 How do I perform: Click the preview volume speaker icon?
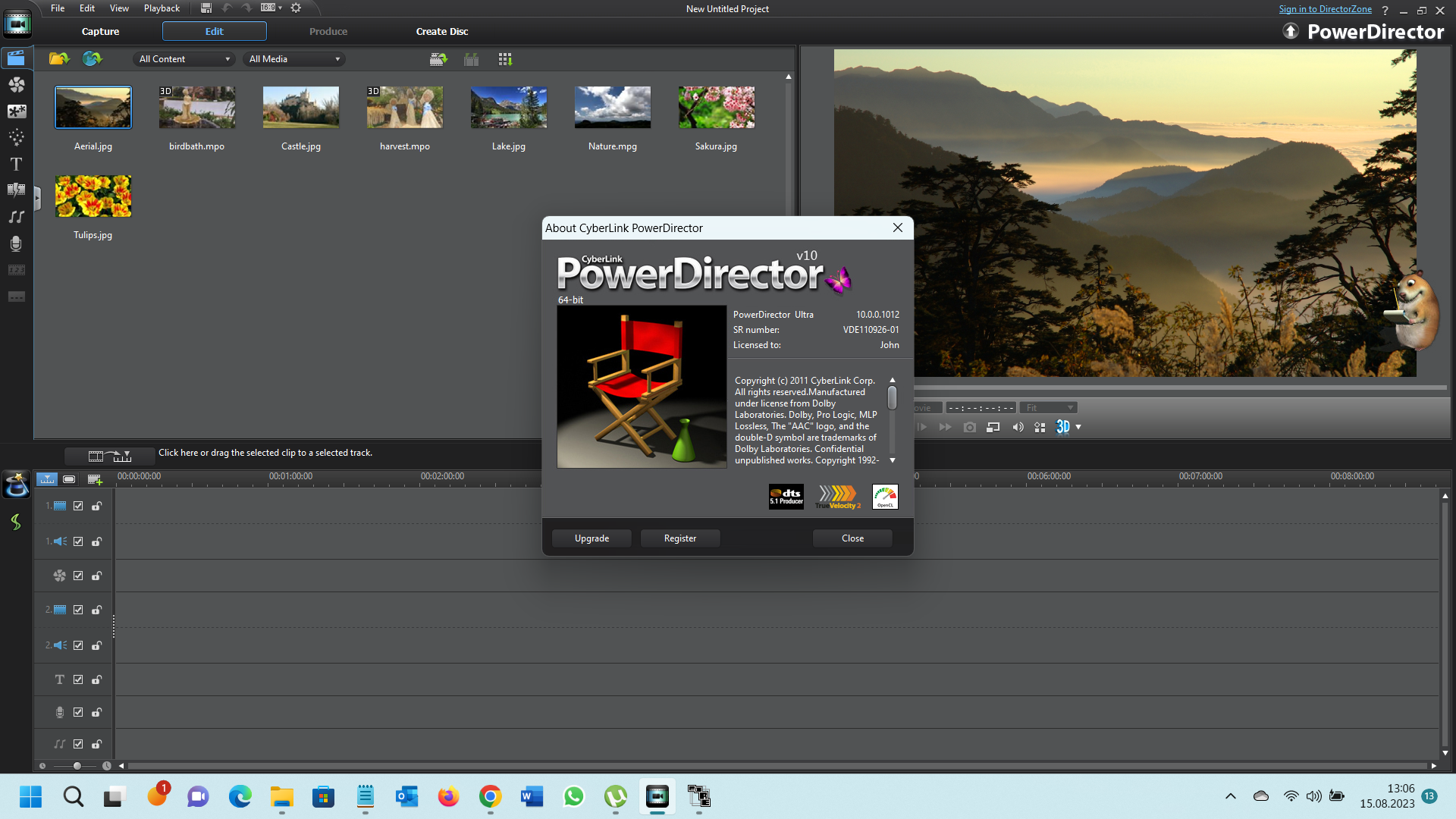(1018, 427)
